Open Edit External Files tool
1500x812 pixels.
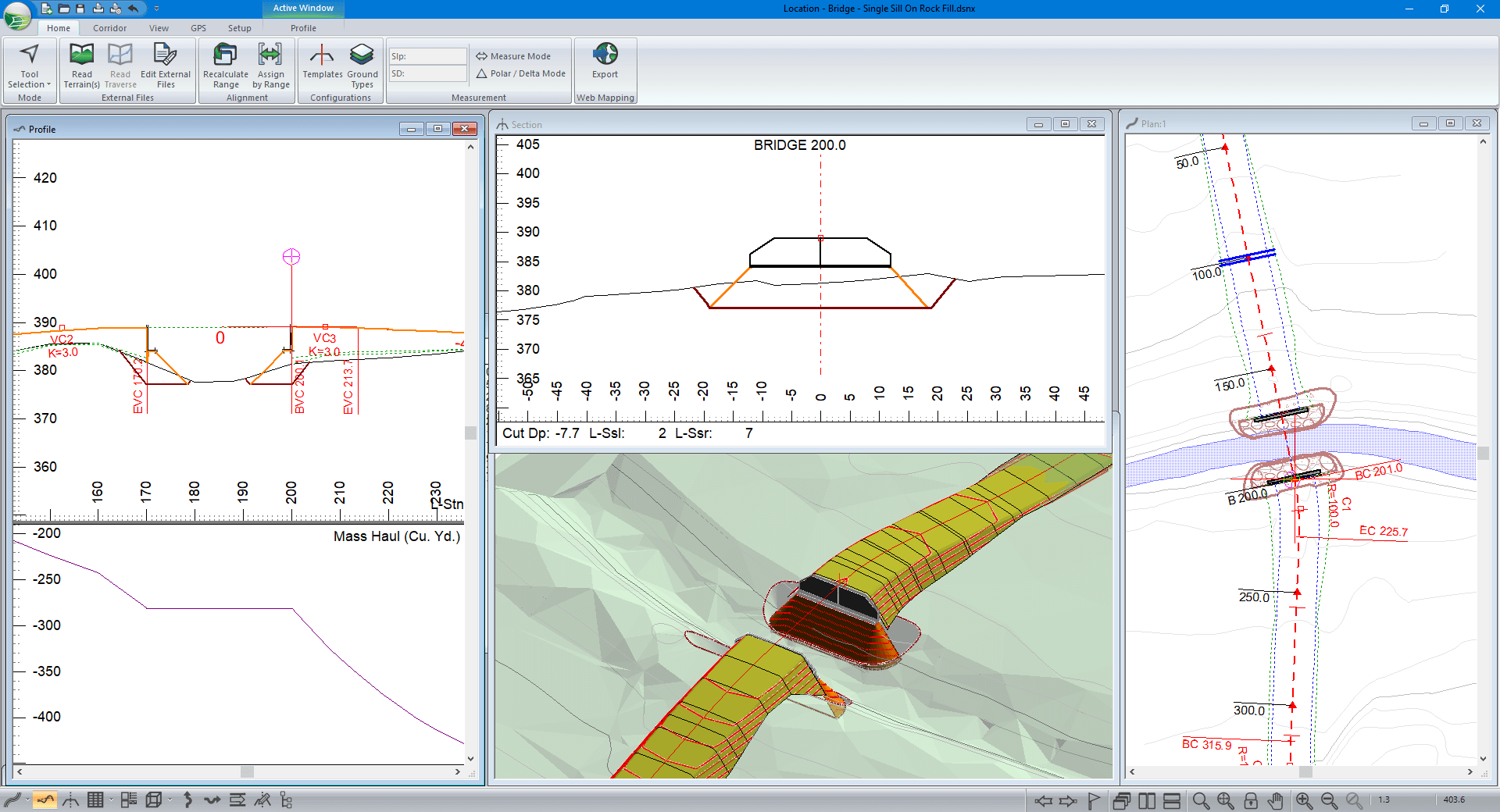(165, 65)
